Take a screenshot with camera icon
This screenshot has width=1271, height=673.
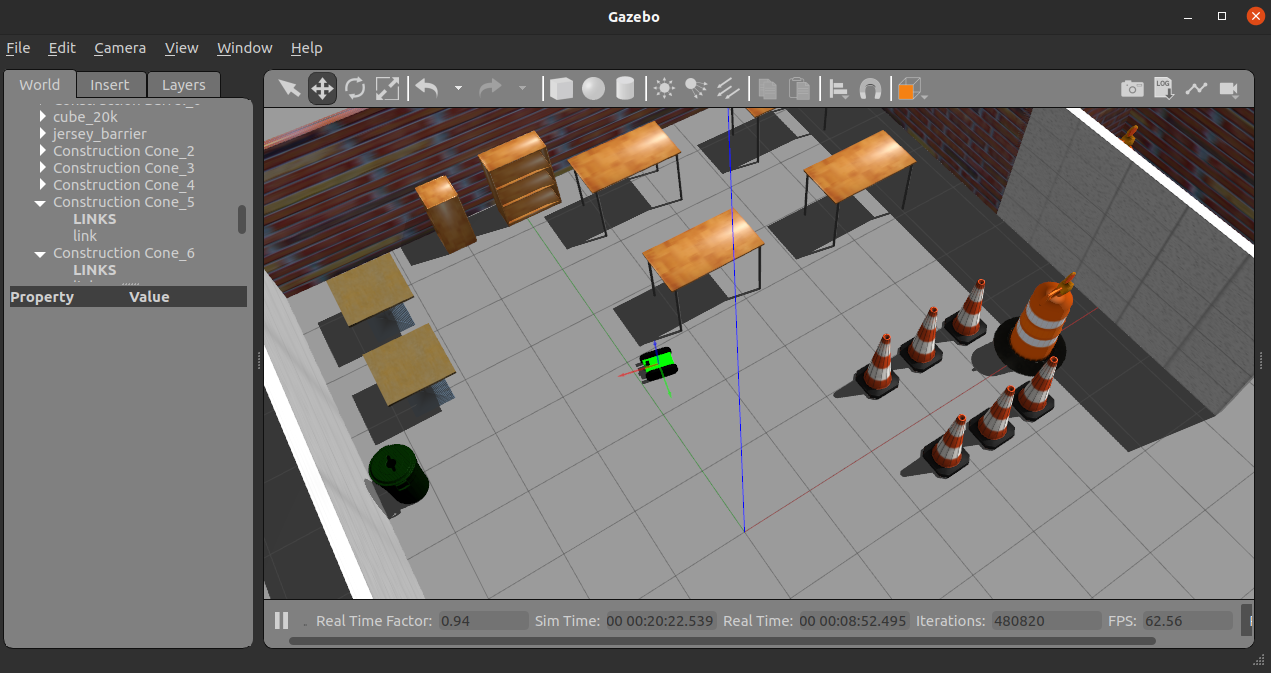click(1132, 88)
